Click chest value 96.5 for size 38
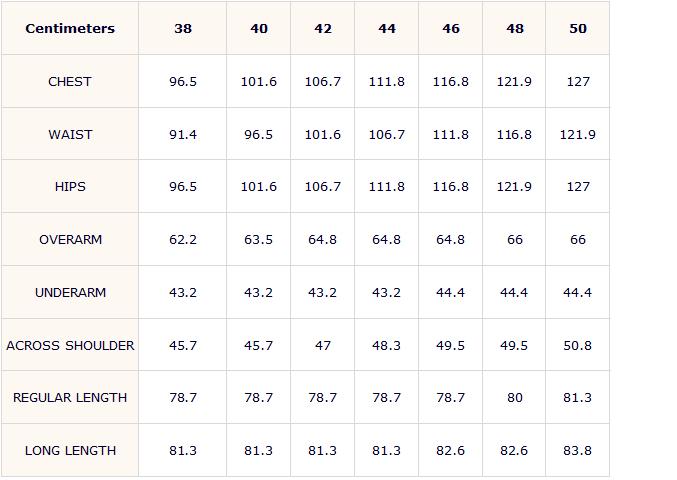This screenshot has height=480, width=677. [x=183, y=82]
